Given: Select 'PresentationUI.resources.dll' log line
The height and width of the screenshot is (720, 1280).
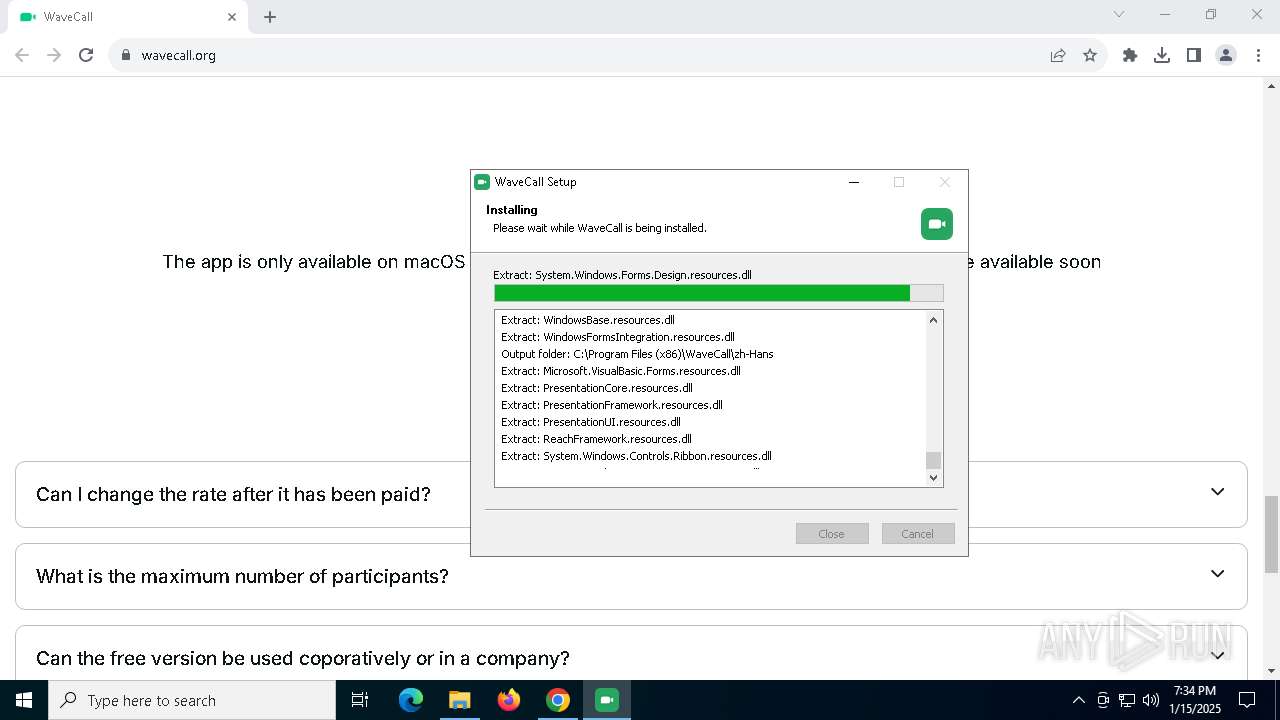Looking at the screenshot, I should tap(591, 422).
